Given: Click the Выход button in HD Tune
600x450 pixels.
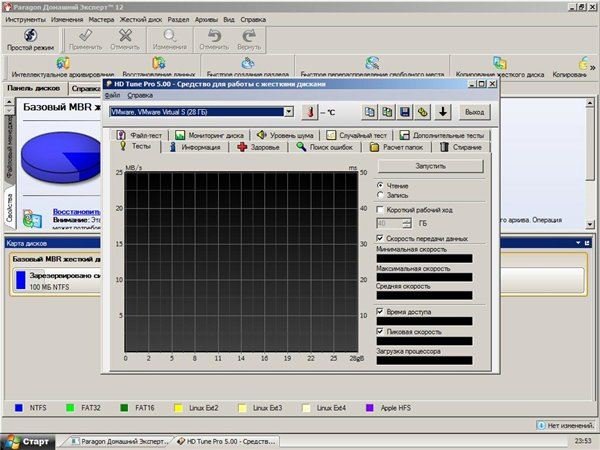Looking at the screenshot, I should pyautogui.click(x=474, y=112).
